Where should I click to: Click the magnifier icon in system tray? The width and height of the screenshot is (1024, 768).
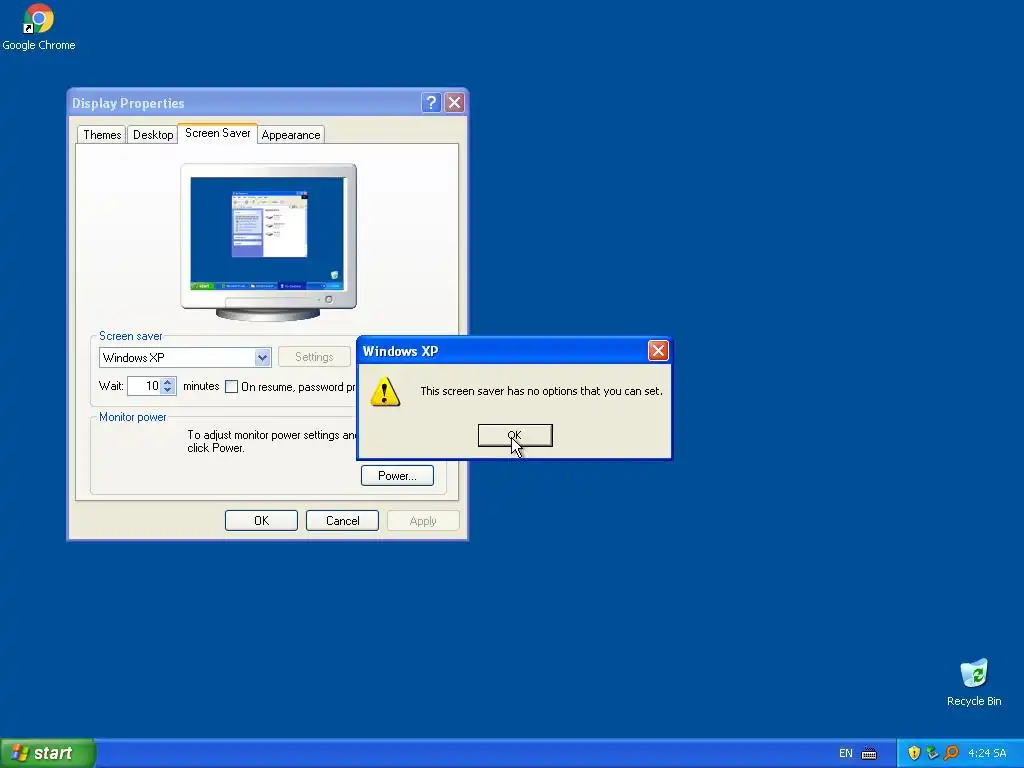pyautogui.click(x=952, y=753)
